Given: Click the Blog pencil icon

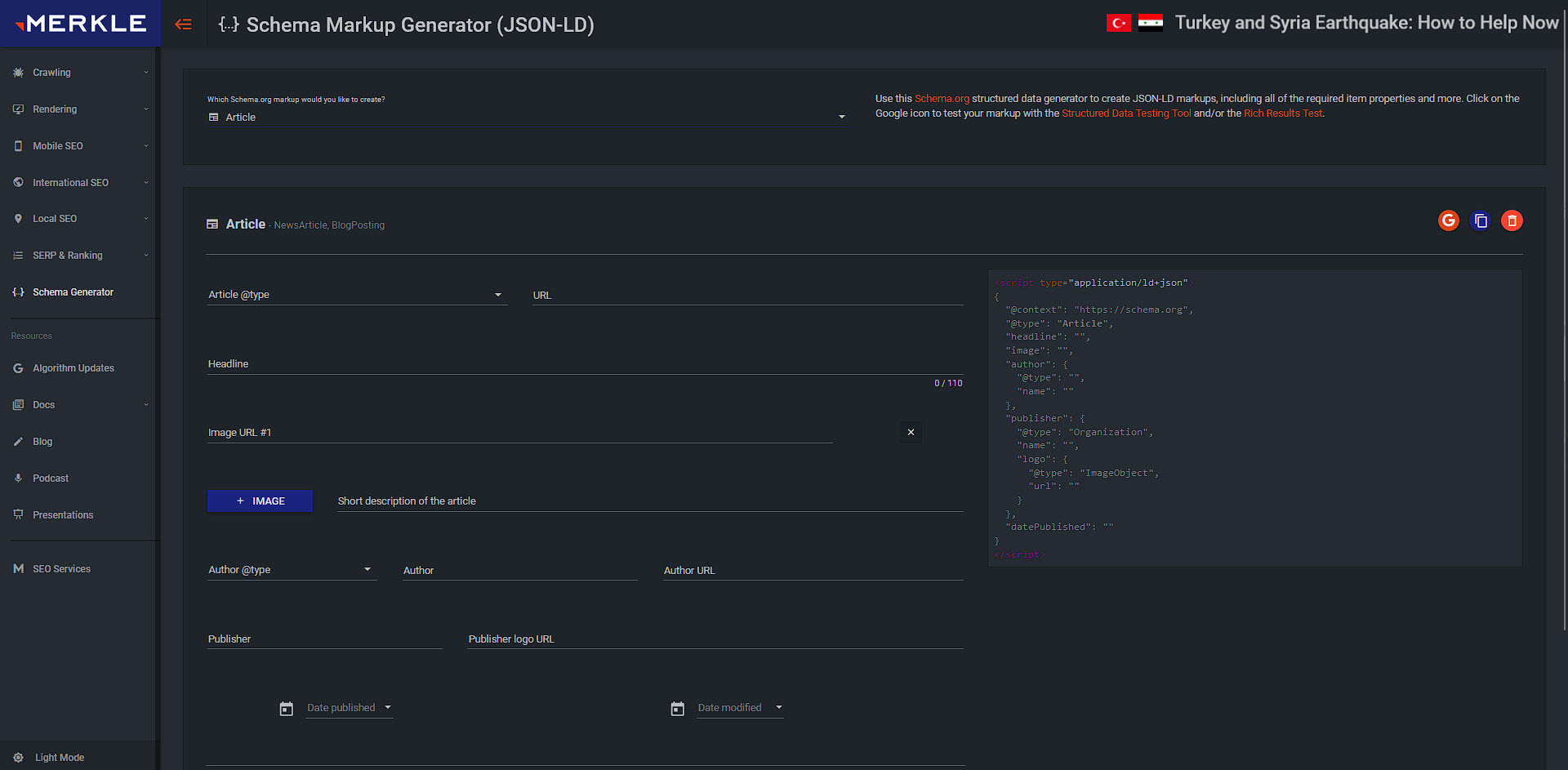Looking at the screenshot, I should pyautogui.click(x=18, y=442).
